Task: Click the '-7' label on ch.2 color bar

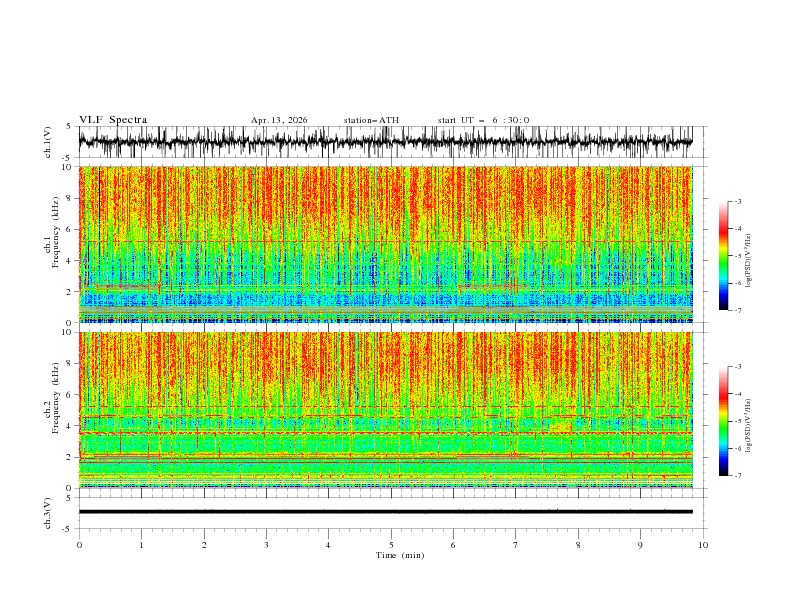Action: click(737, 475)
